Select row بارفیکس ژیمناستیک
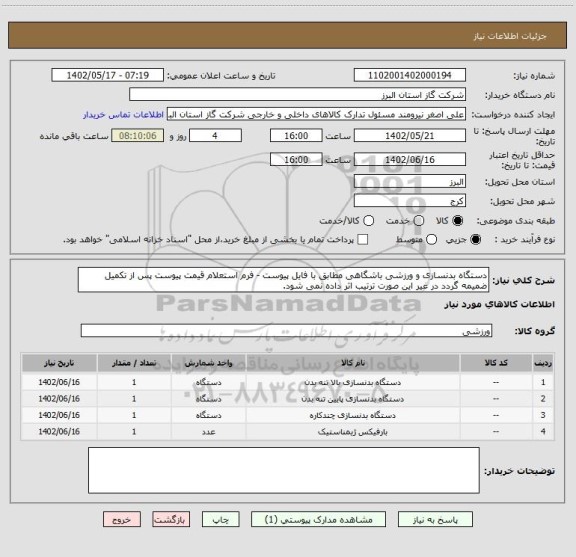 tap(288, 432)
